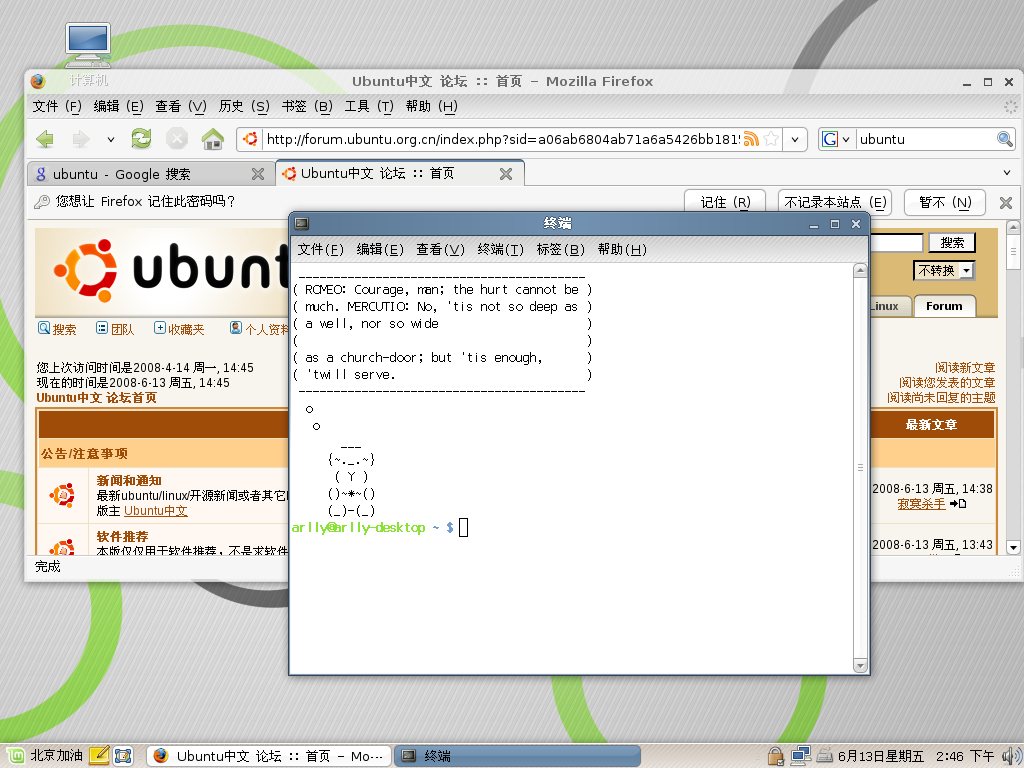Open the terminal 编辑(E) menu

pos(380,249)
